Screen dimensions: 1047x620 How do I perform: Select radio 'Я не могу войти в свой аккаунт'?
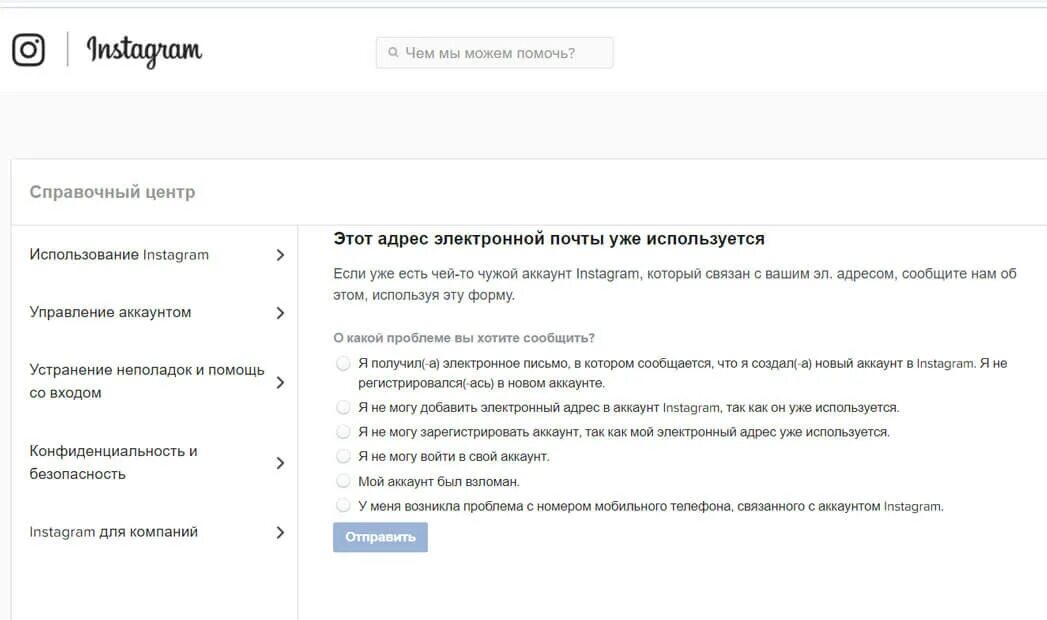343,456
